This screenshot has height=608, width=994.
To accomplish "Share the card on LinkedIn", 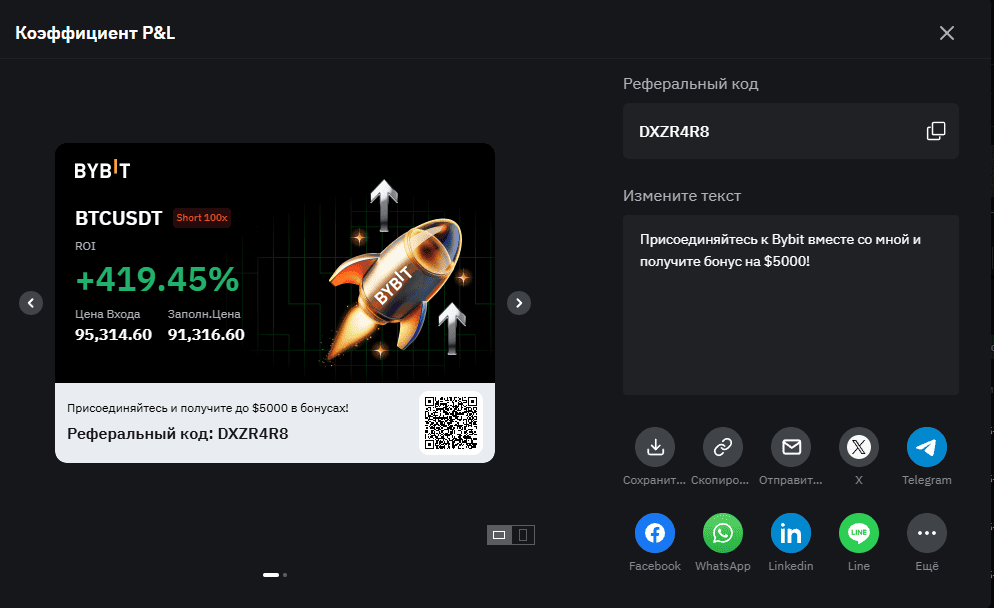I will [791, 534].
